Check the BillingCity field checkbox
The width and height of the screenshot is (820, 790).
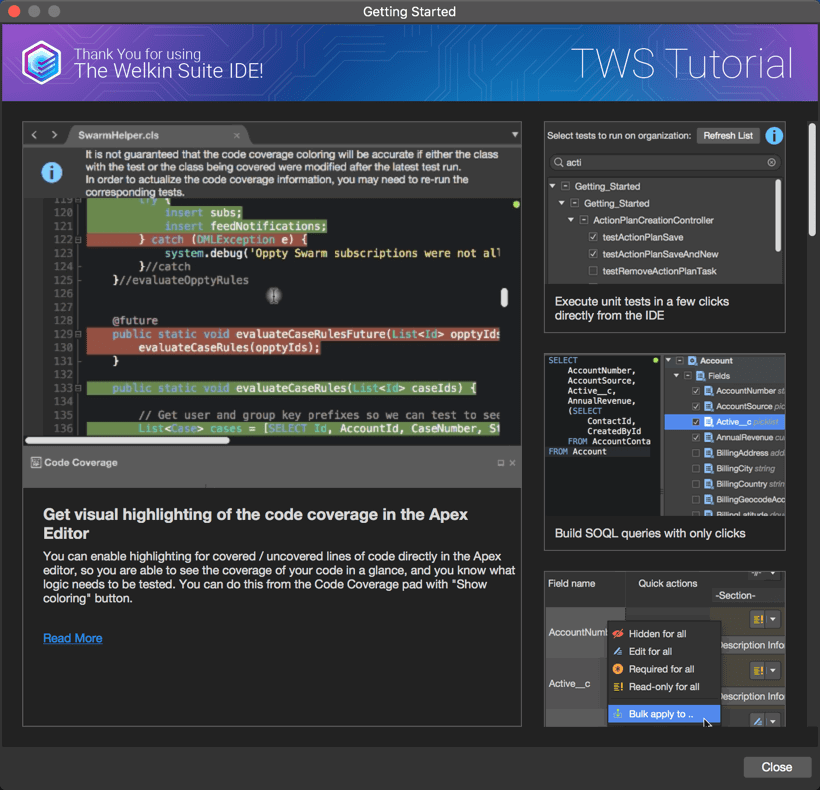point(696,468)
